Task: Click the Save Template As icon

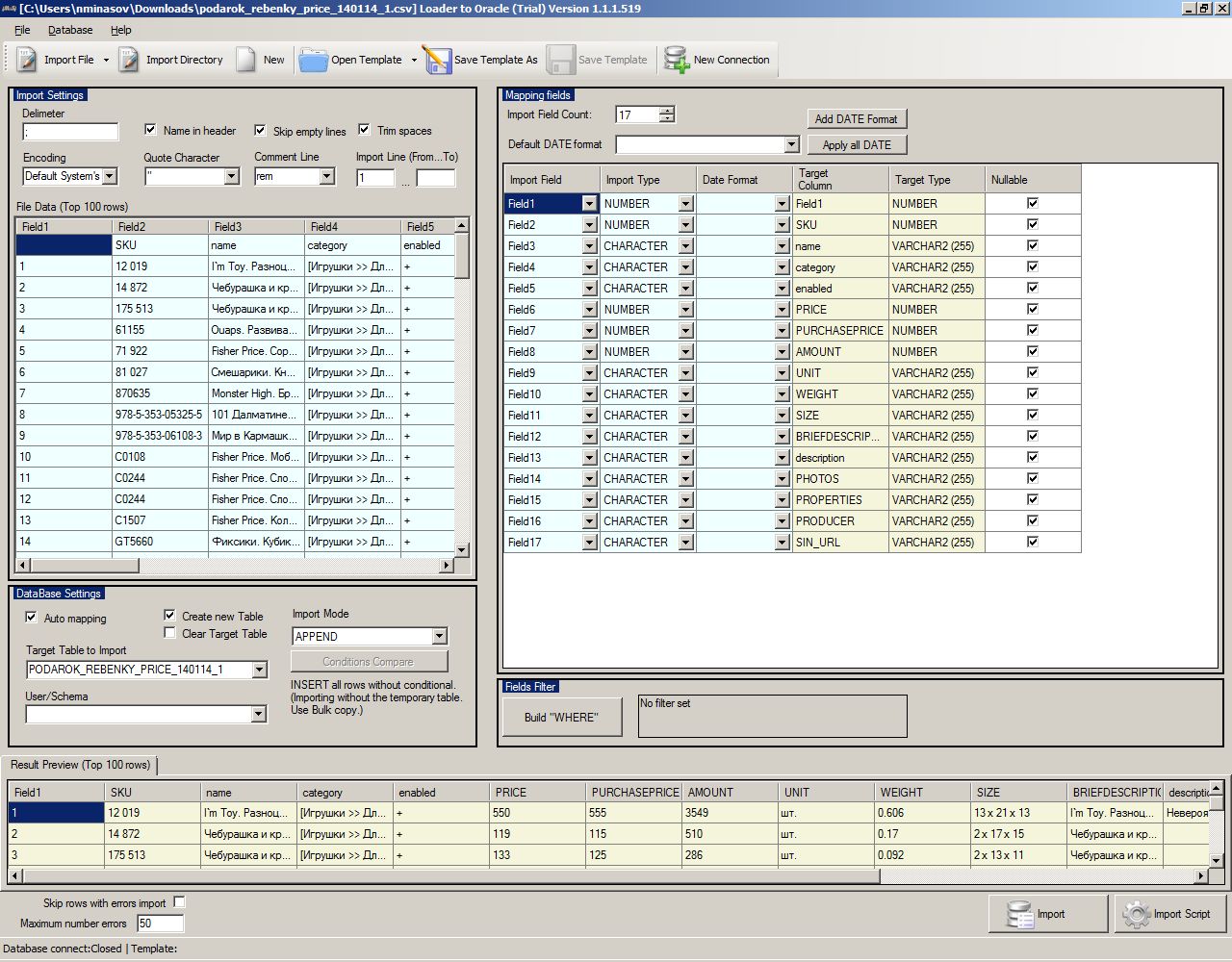Action: tap(436, 60)
